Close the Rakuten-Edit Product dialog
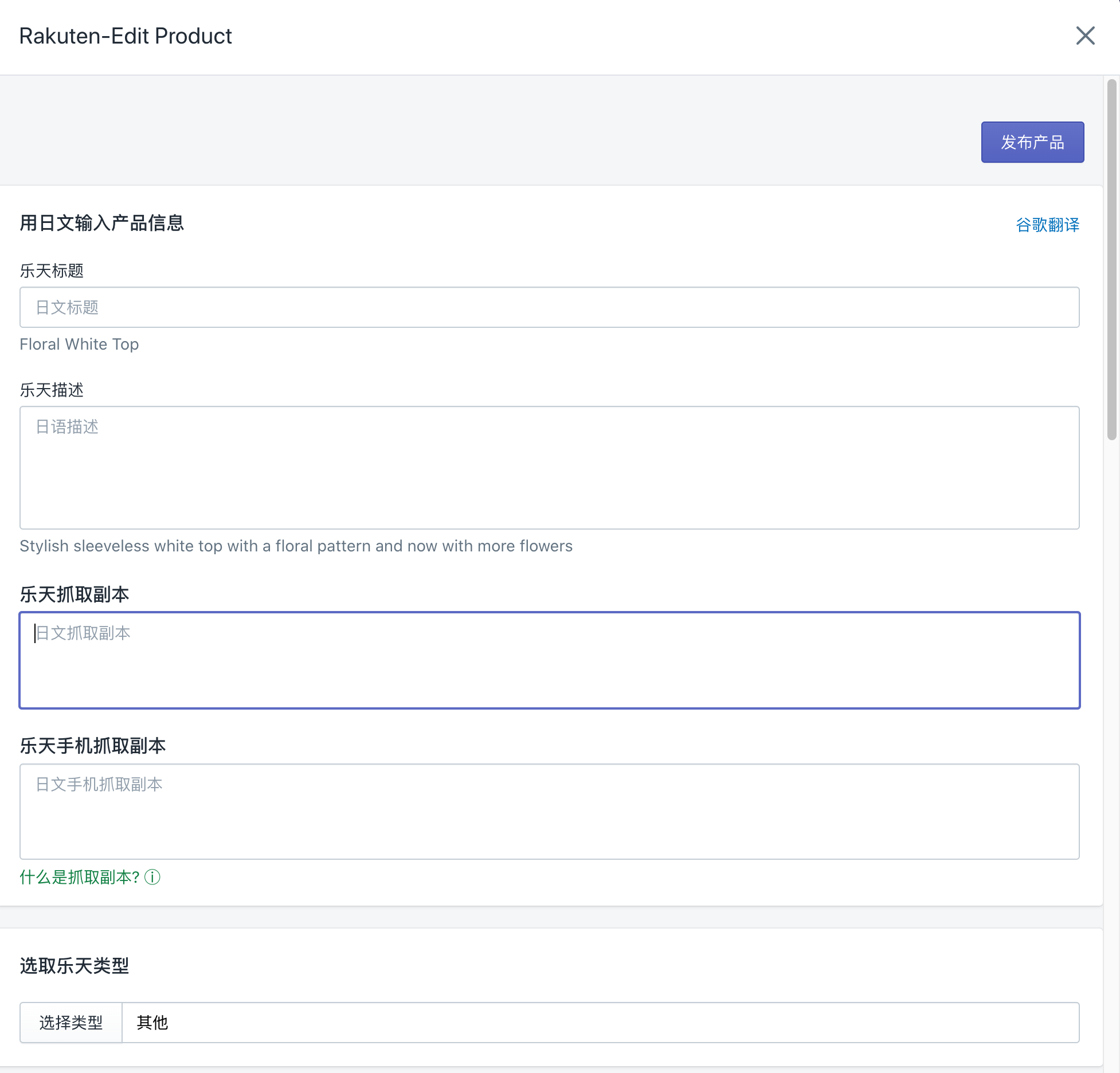The image size is (1120, 1073). click(1085, 36)
